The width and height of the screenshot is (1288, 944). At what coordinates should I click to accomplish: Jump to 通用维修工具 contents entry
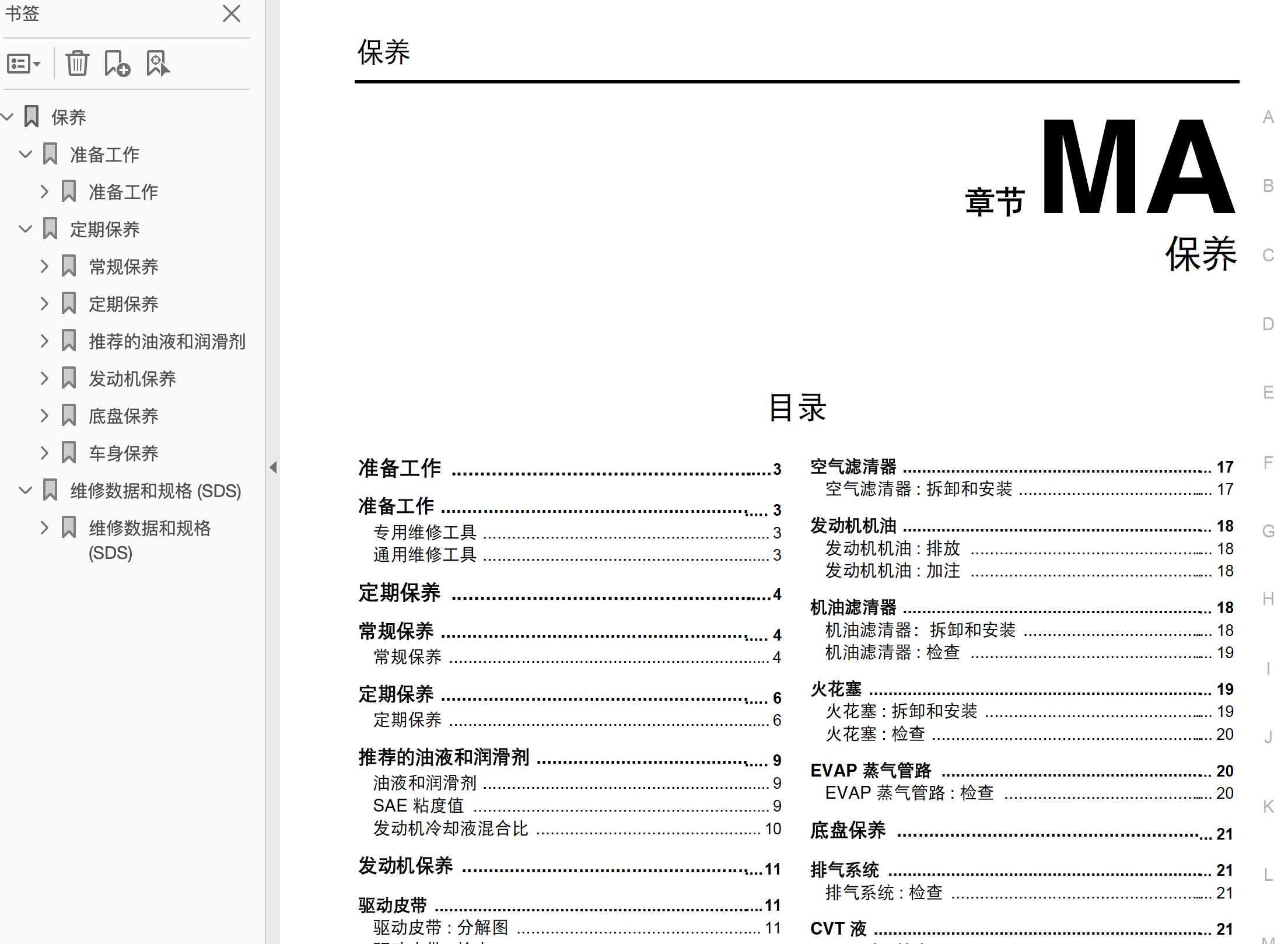pyautogui.click(x=577, y=554)
